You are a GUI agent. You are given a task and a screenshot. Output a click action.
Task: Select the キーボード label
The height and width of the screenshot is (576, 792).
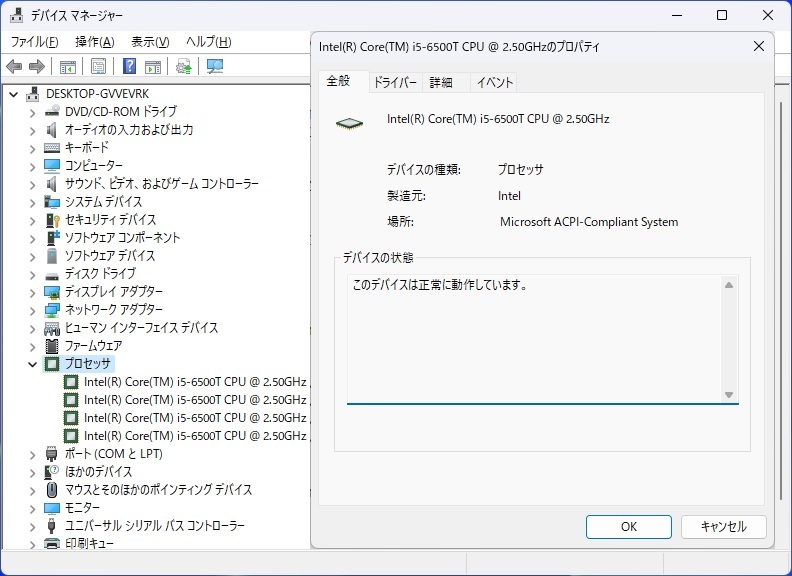(x=87, y=148)
